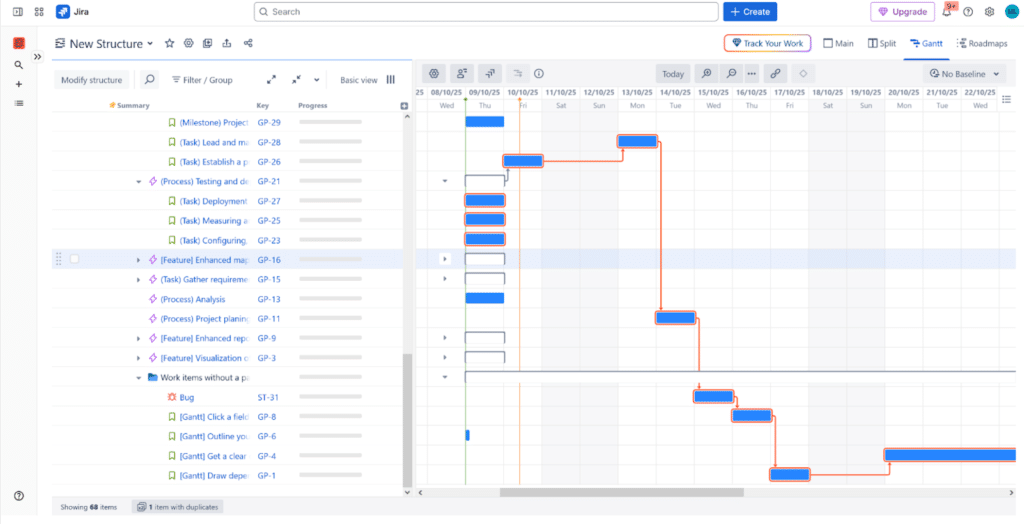1024x524 pixels.
Task: Open the Jira notifications bell
Action: (946, 12)
